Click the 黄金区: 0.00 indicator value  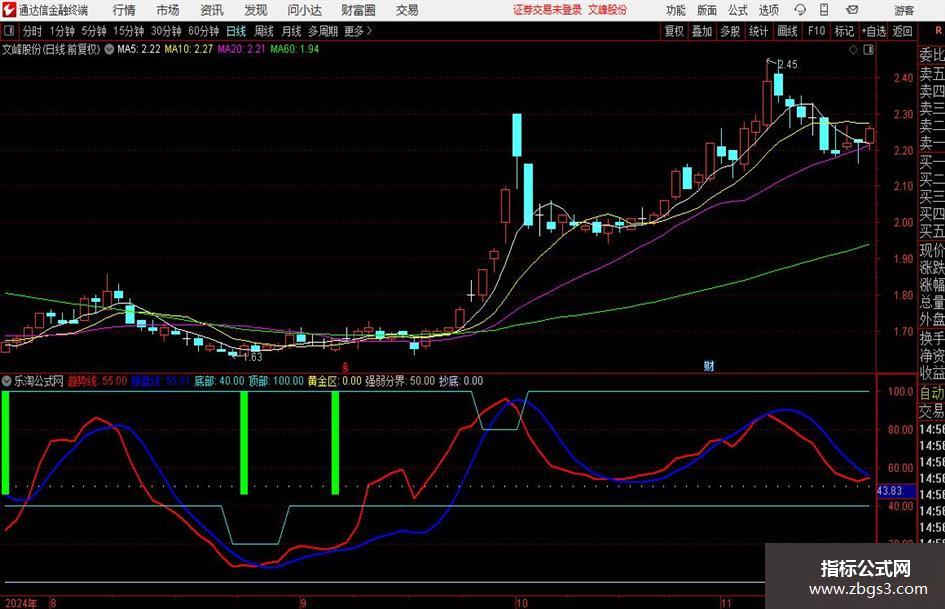(x=334, y=381)
